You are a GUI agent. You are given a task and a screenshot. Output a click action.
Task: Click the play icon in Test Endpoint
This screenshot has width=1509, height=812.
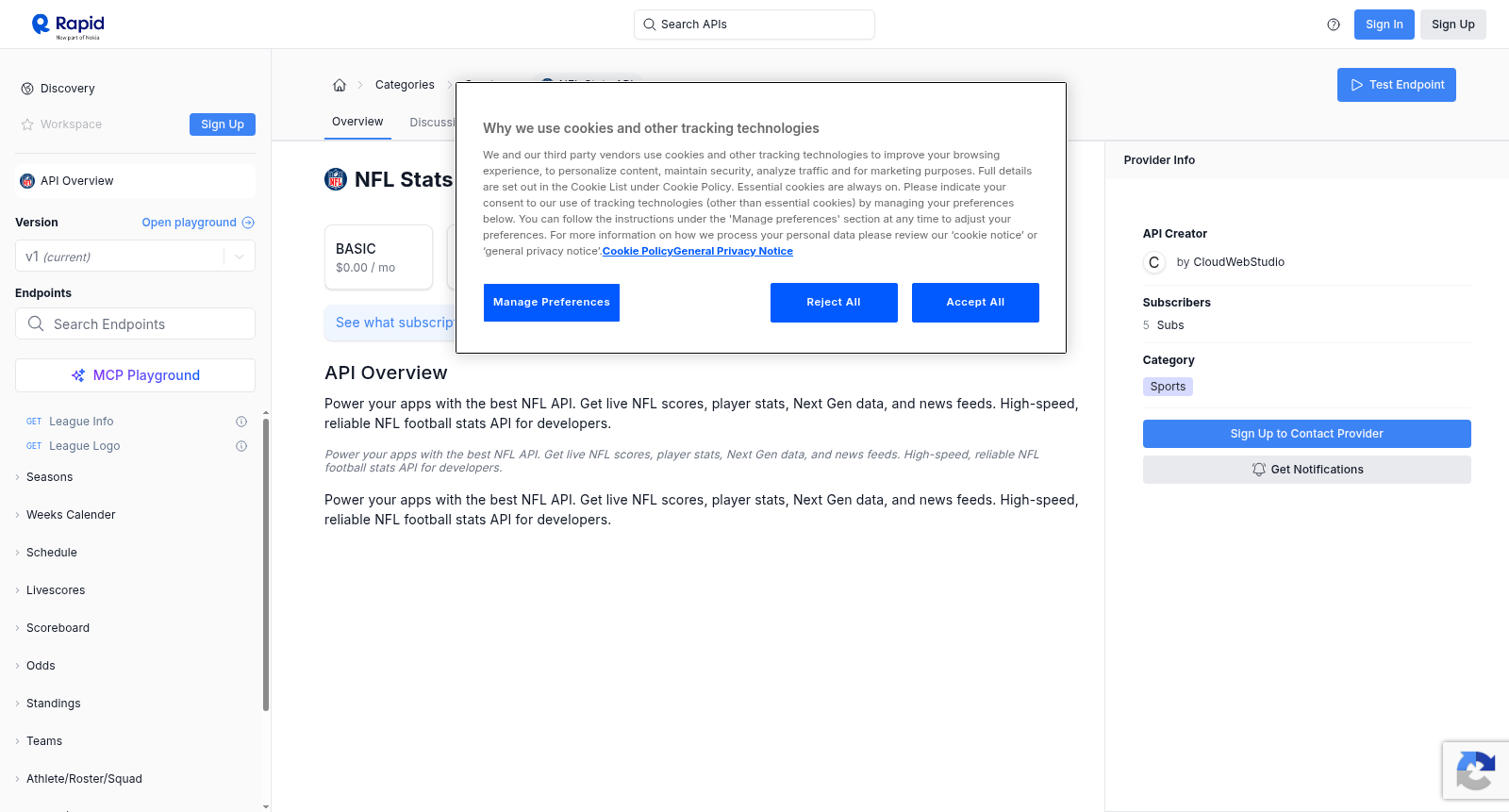(x=1357, y=85)
